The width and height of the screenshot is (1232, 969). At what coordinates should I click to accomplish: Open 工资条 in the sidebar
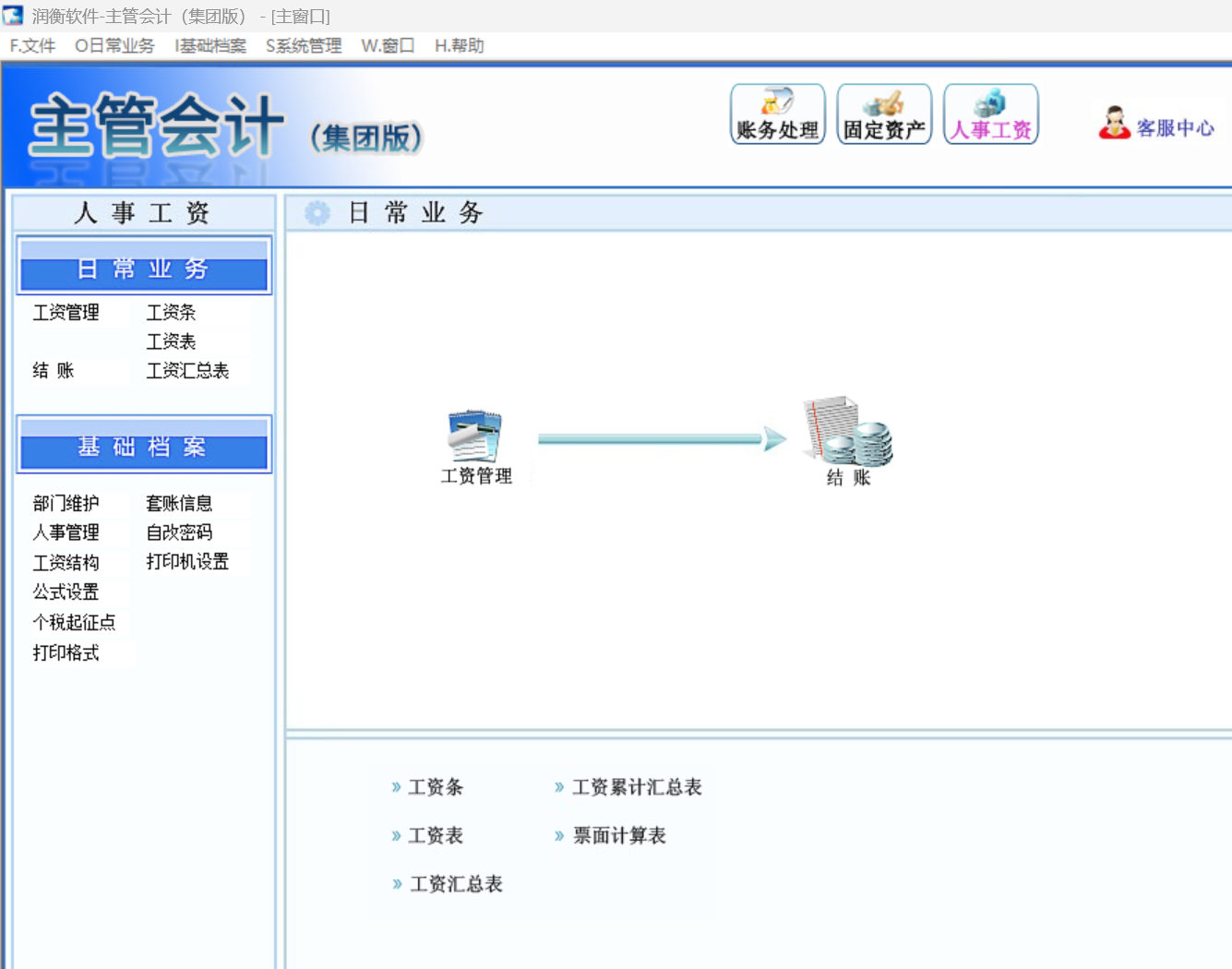coord(171,313)
